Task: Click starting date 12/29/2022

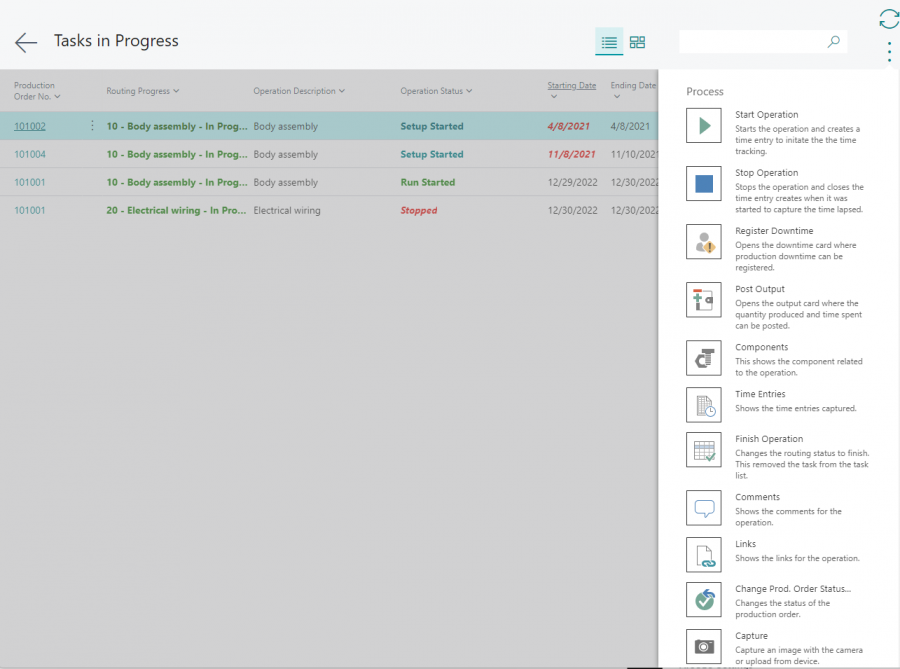Action: 572,182
